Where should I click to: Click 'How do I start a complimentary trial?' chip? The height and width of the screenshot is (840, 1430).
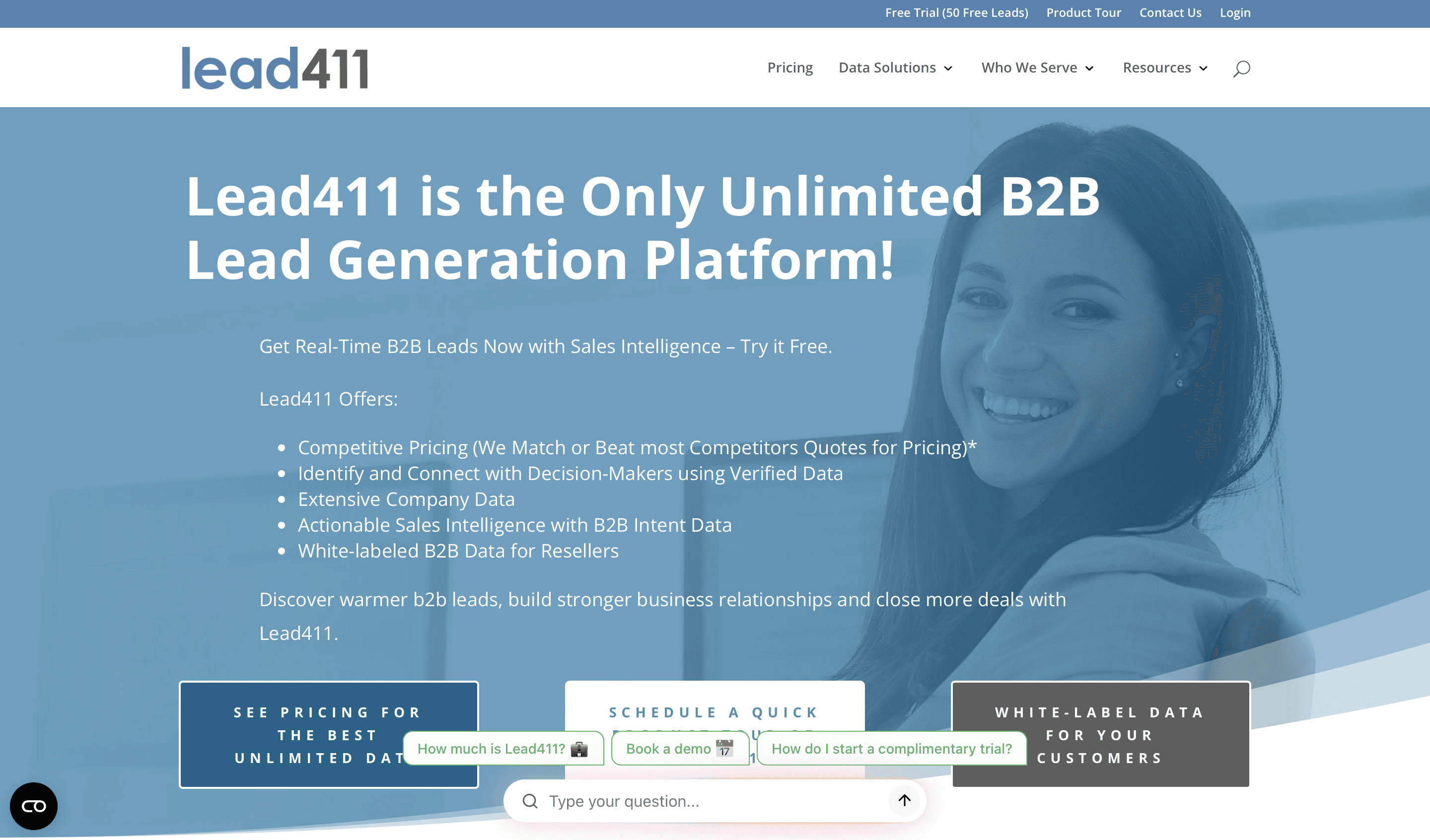(x=892, y=748)
